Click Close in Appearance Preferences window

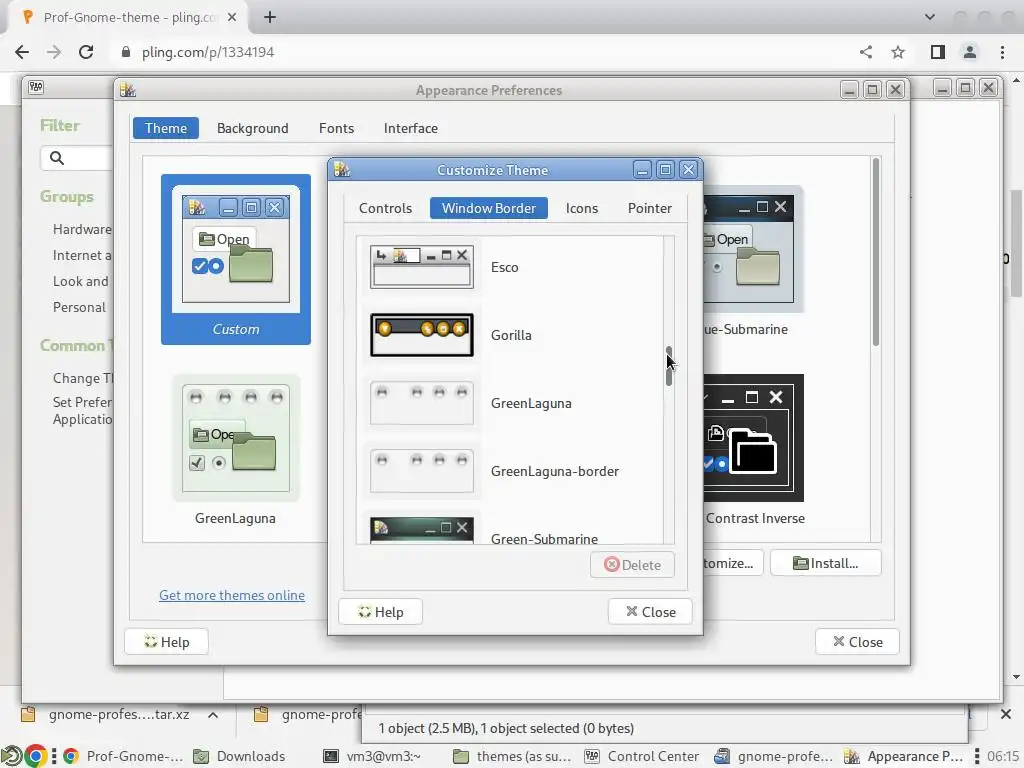pos(857,642)
